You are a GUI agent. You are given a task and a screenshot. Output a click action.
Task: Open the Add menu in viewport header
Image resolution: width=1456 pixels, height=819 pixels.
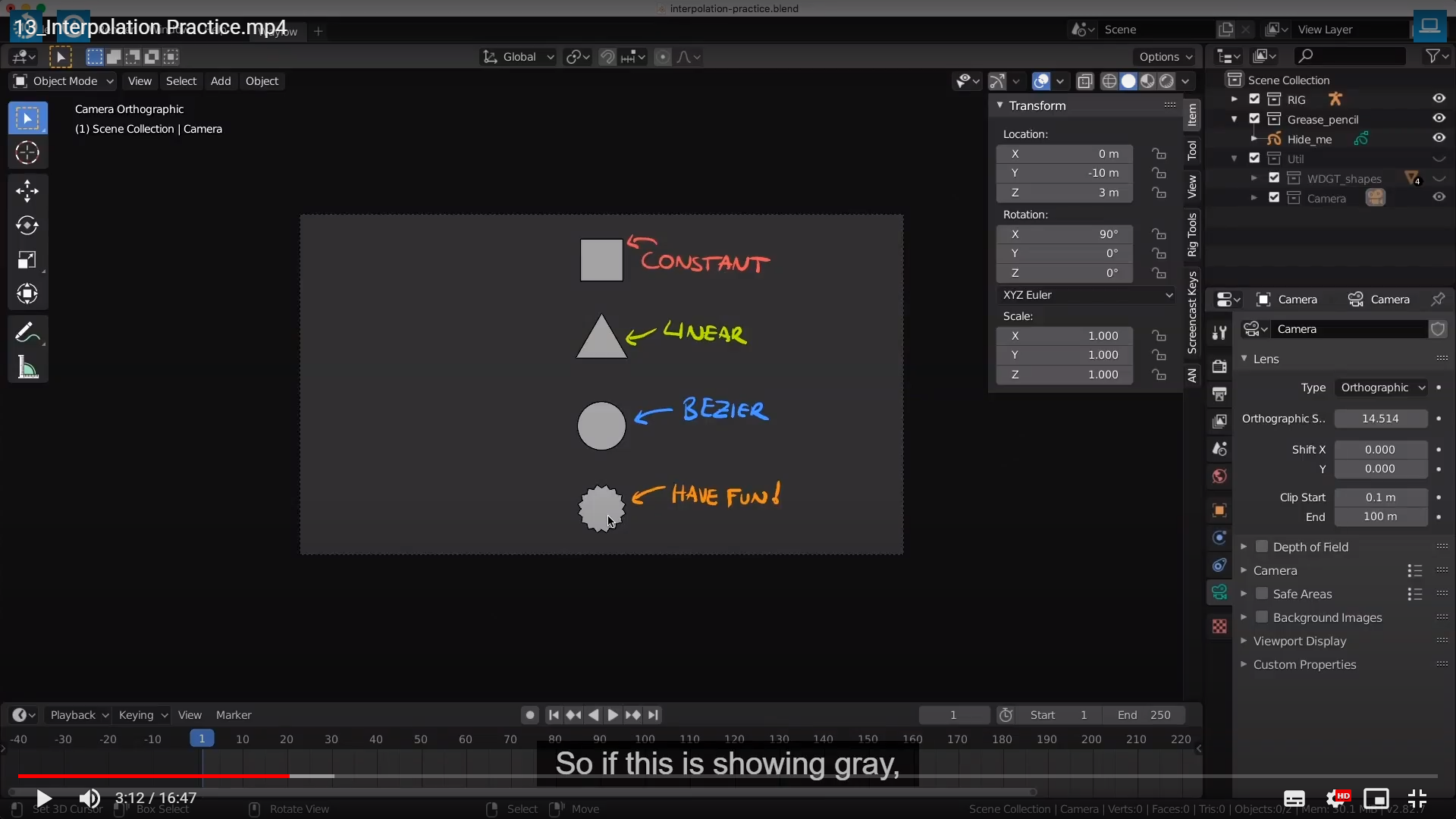(x=221, y=81)
